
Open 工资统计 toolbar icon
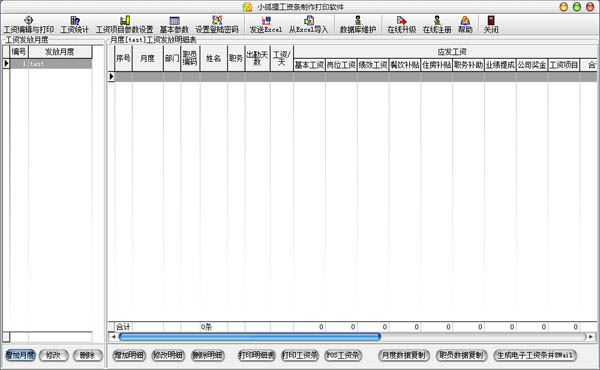(75, 25)
